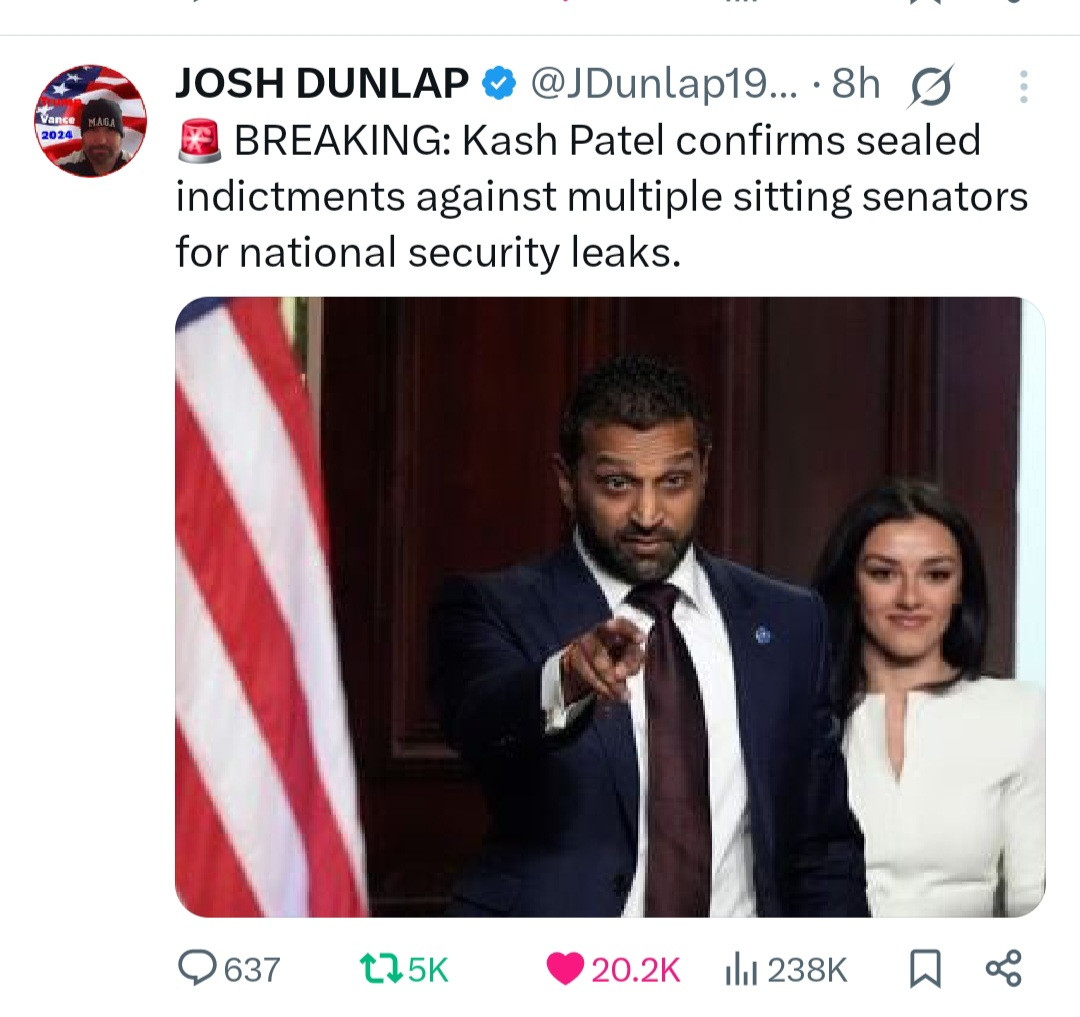
Task: Open the post via the 8h timestamp
Action: [x=856, y=86]
